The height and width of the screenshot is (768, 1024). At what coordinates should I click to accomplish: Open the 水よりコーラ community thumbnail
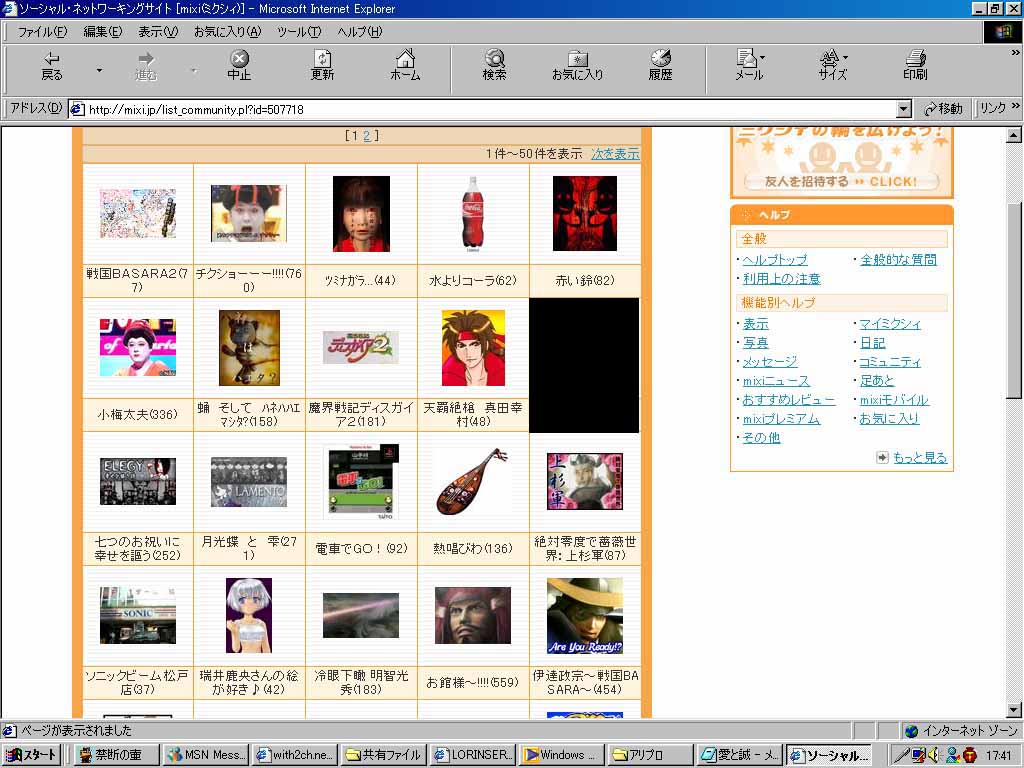[x=473, y=213]
